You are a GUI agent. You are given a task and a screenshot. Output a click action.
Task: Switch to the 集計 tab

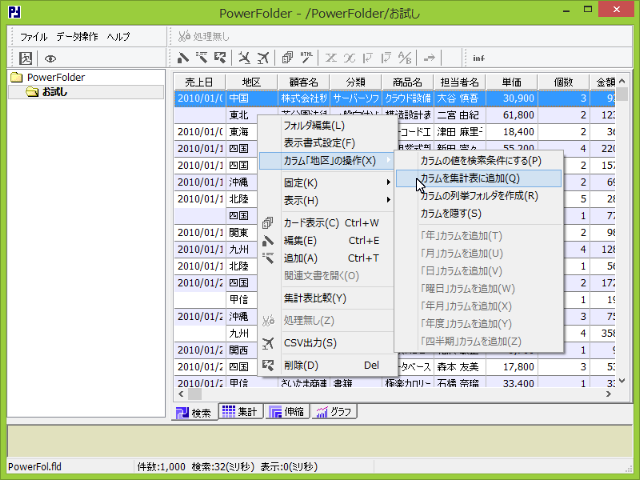(240, 411)
